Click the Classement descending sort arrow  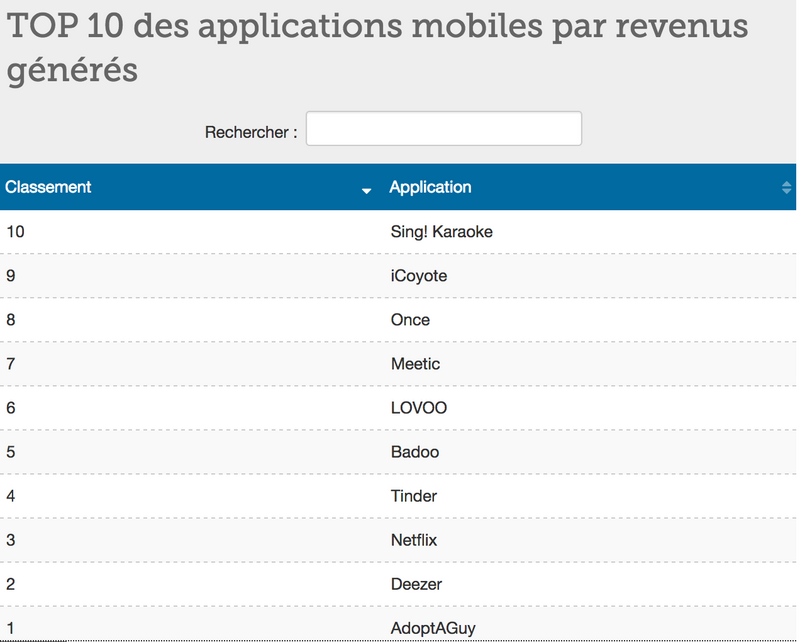click(x=366, y=191)
